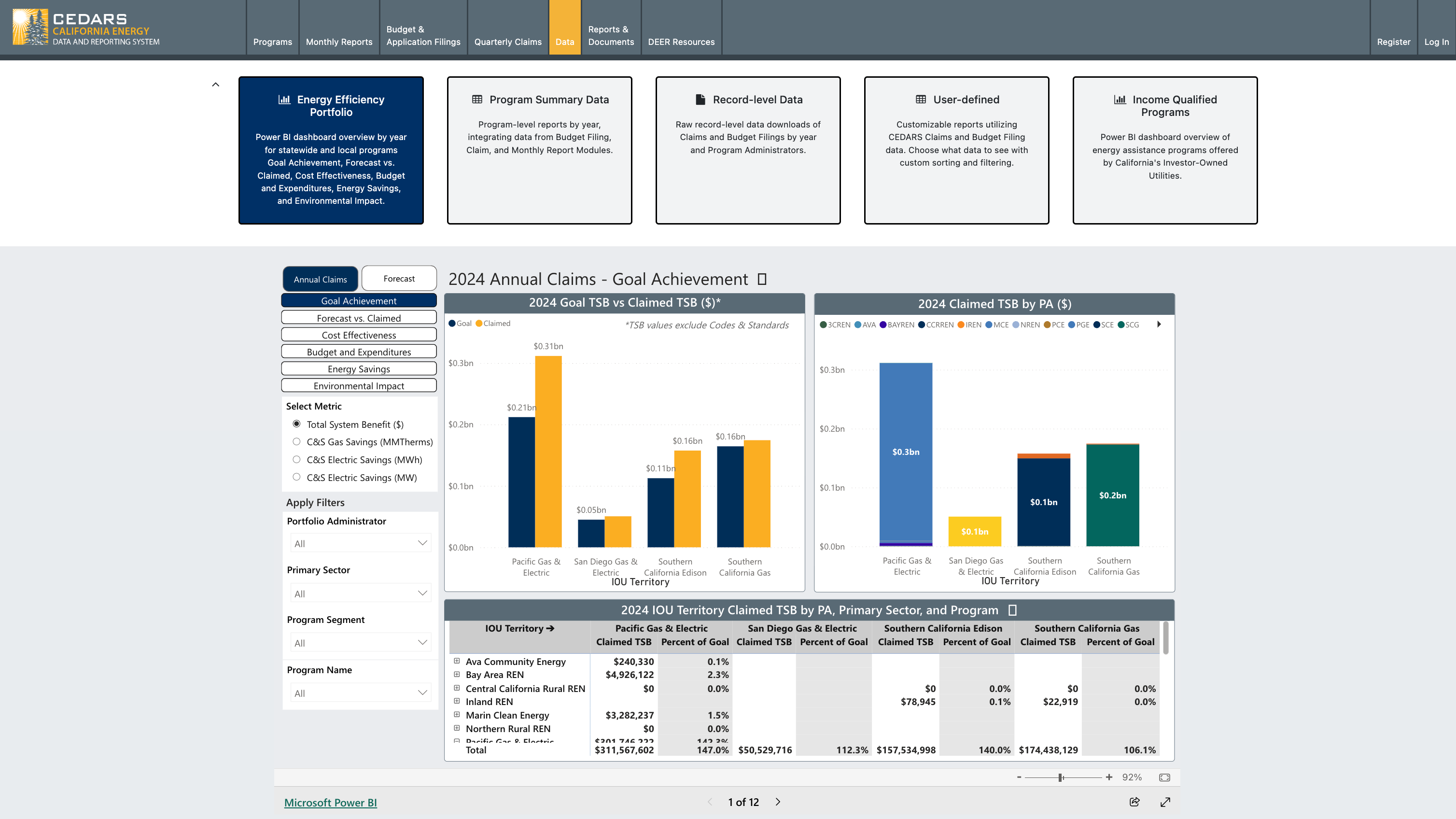
Task: Open the Microsoft Power BI link
Action: 330,803
